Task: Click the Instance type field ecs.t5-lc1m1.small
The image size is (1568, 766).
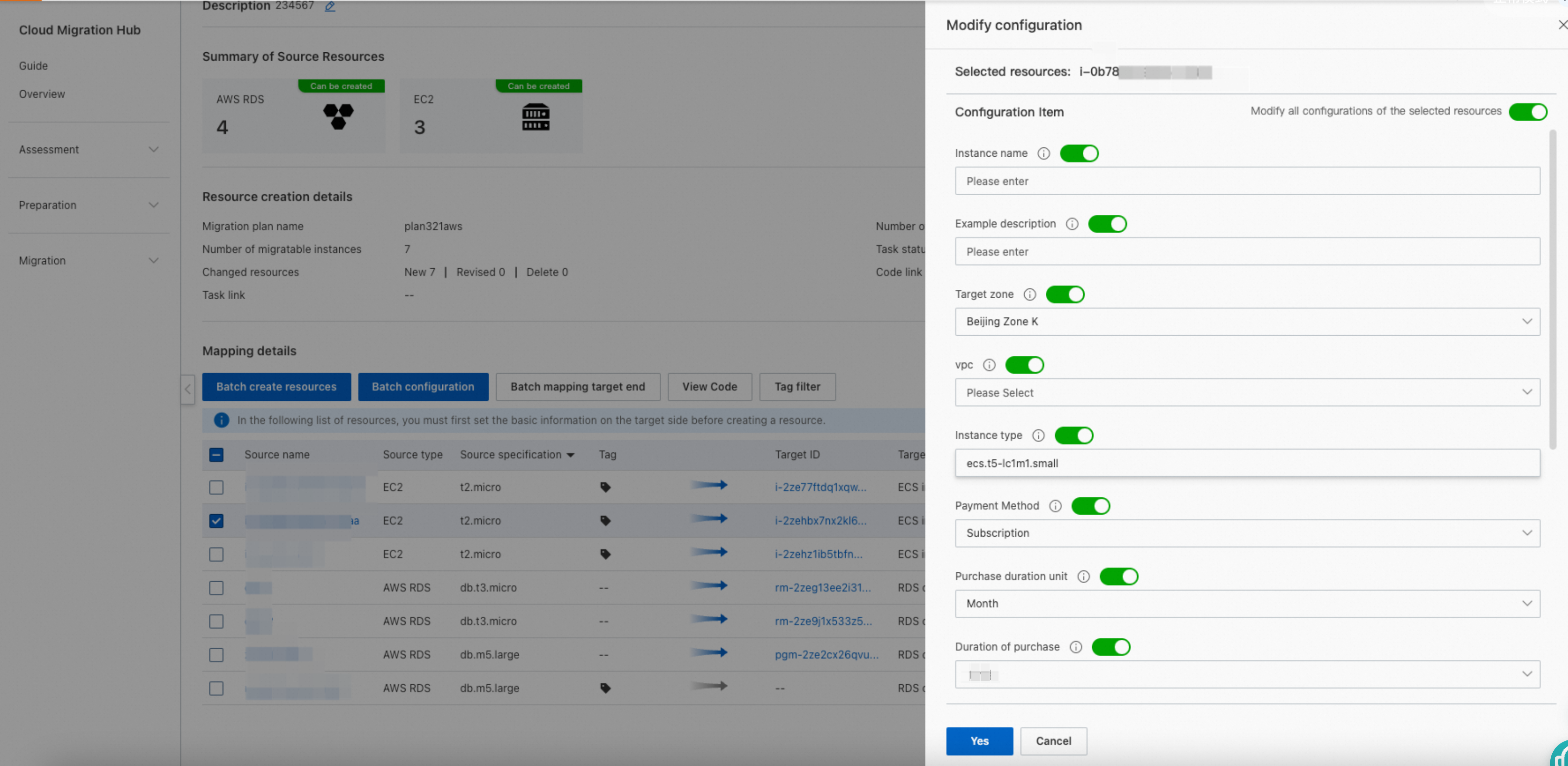Action: pos(1247,463)
